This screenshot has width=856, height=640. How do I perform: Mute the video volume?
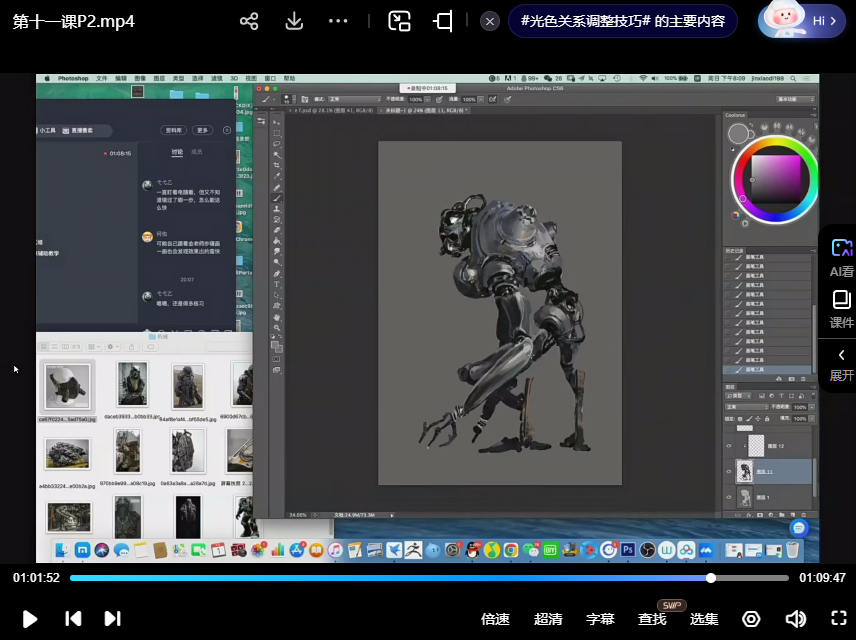click(x=795, y=619)
